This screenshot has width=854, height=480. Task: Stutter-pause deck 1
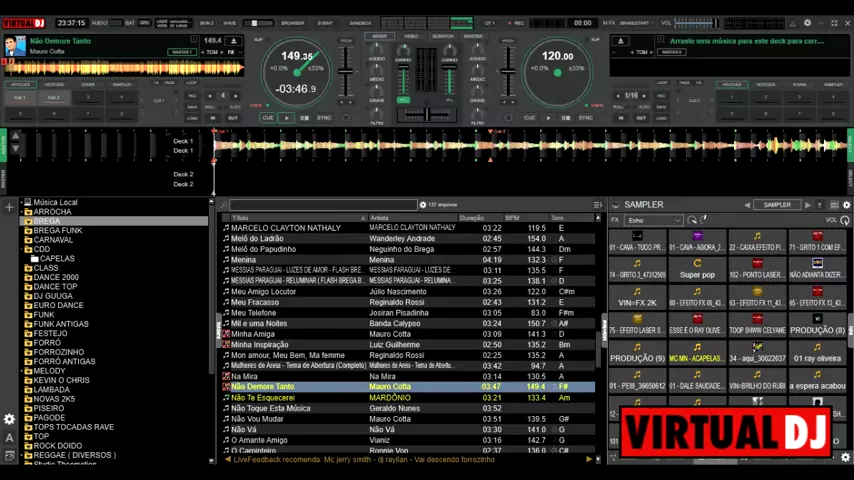(304, 118)
